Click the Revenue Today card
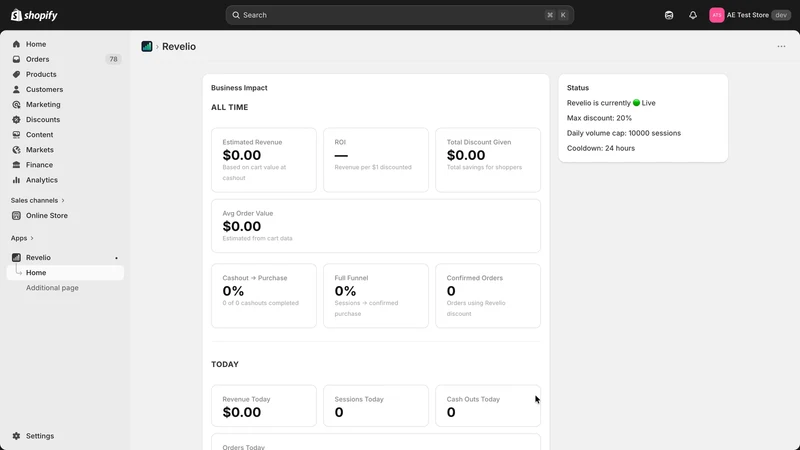This screenshot has width=800, height=450. coord(264,406)
